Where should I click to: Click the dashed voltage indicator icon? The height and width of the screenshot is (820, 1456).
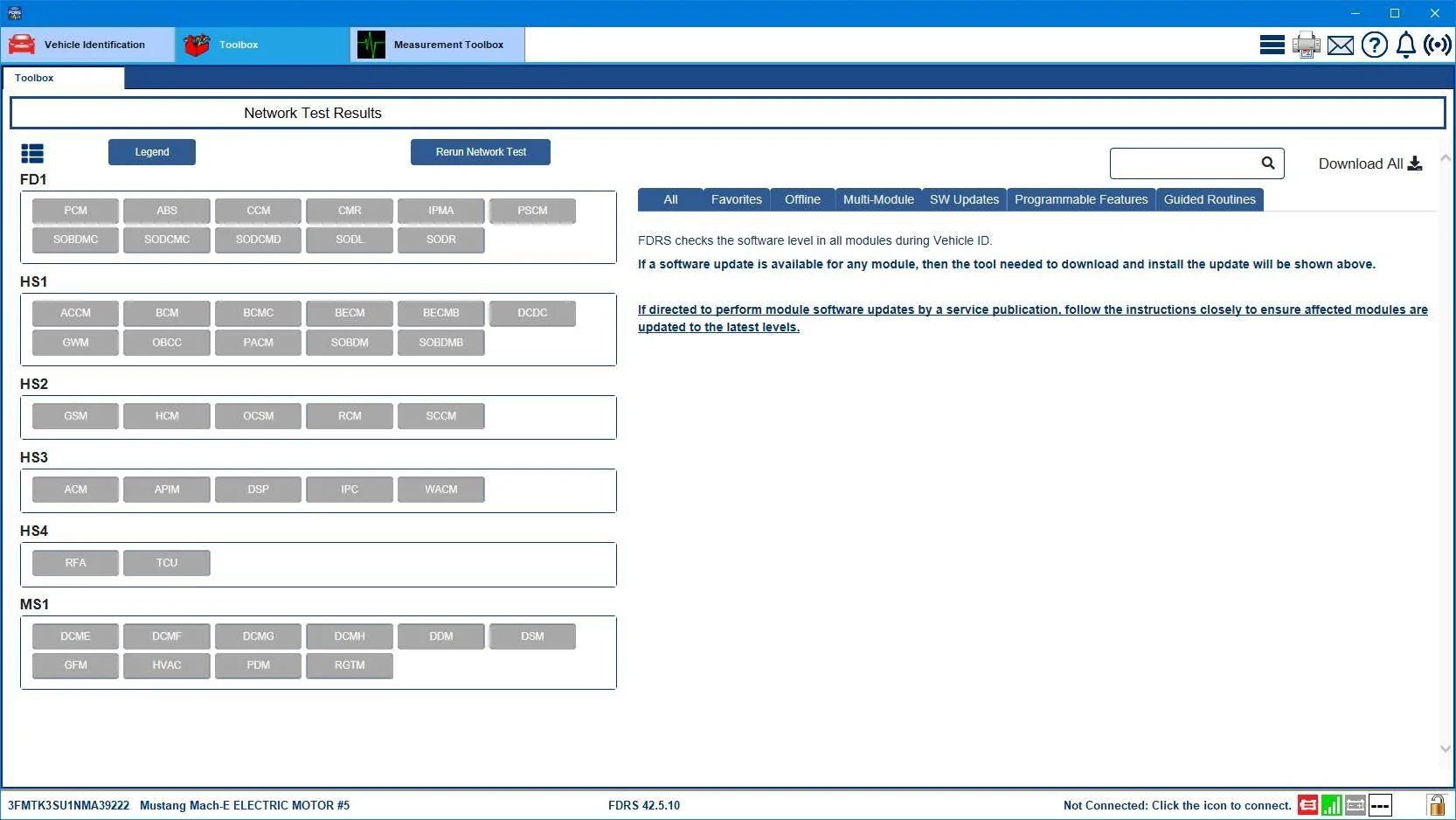tap(1380, 805)
